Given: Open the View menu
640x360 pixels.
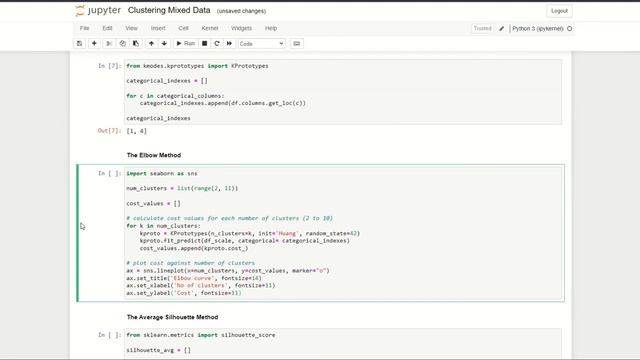Looking at the screenshot, I should [131, 28].
